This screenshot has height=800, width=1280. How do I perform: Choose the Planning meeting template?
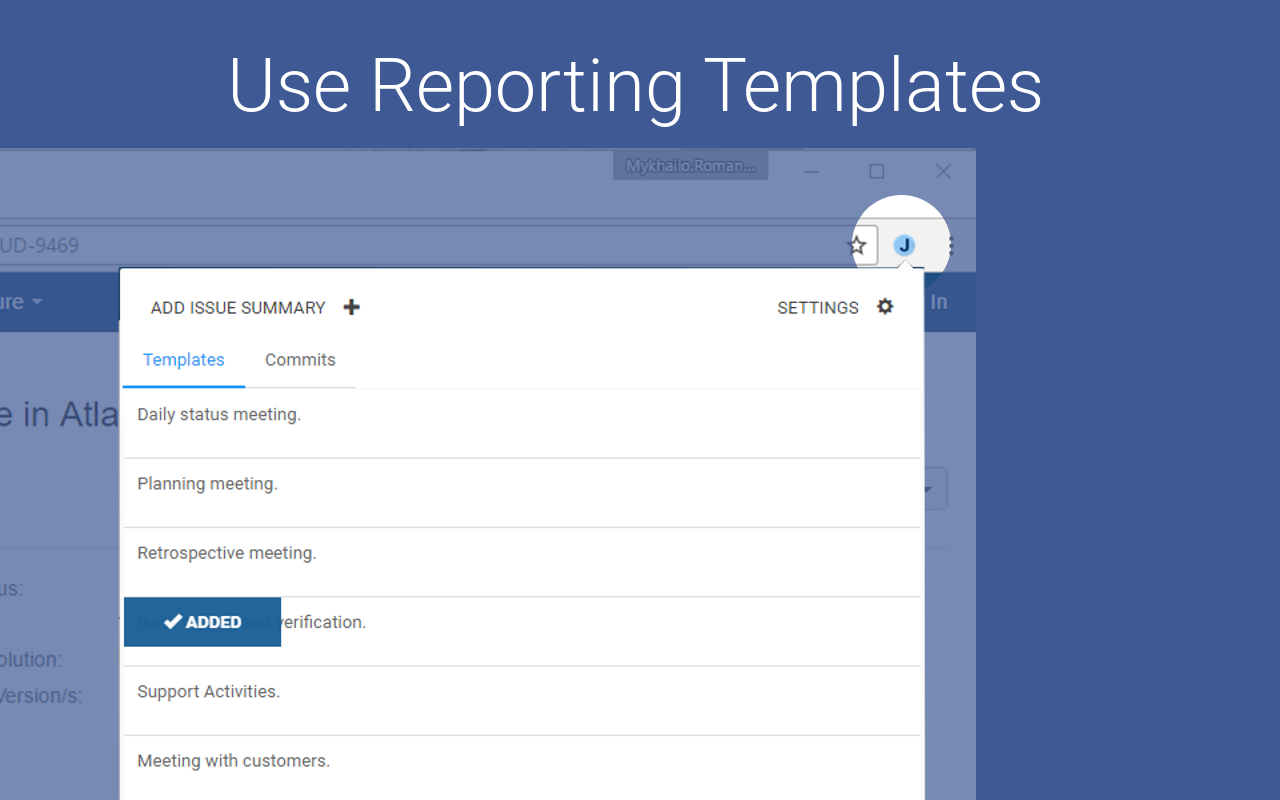click(x=522, y=493)
